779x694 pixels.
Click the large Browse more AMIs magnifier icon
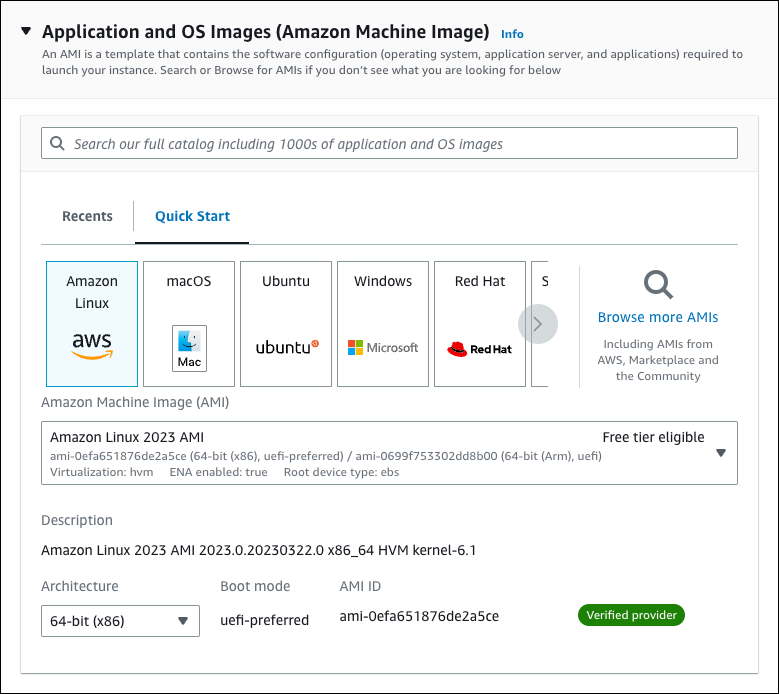[x=658, y=286]
